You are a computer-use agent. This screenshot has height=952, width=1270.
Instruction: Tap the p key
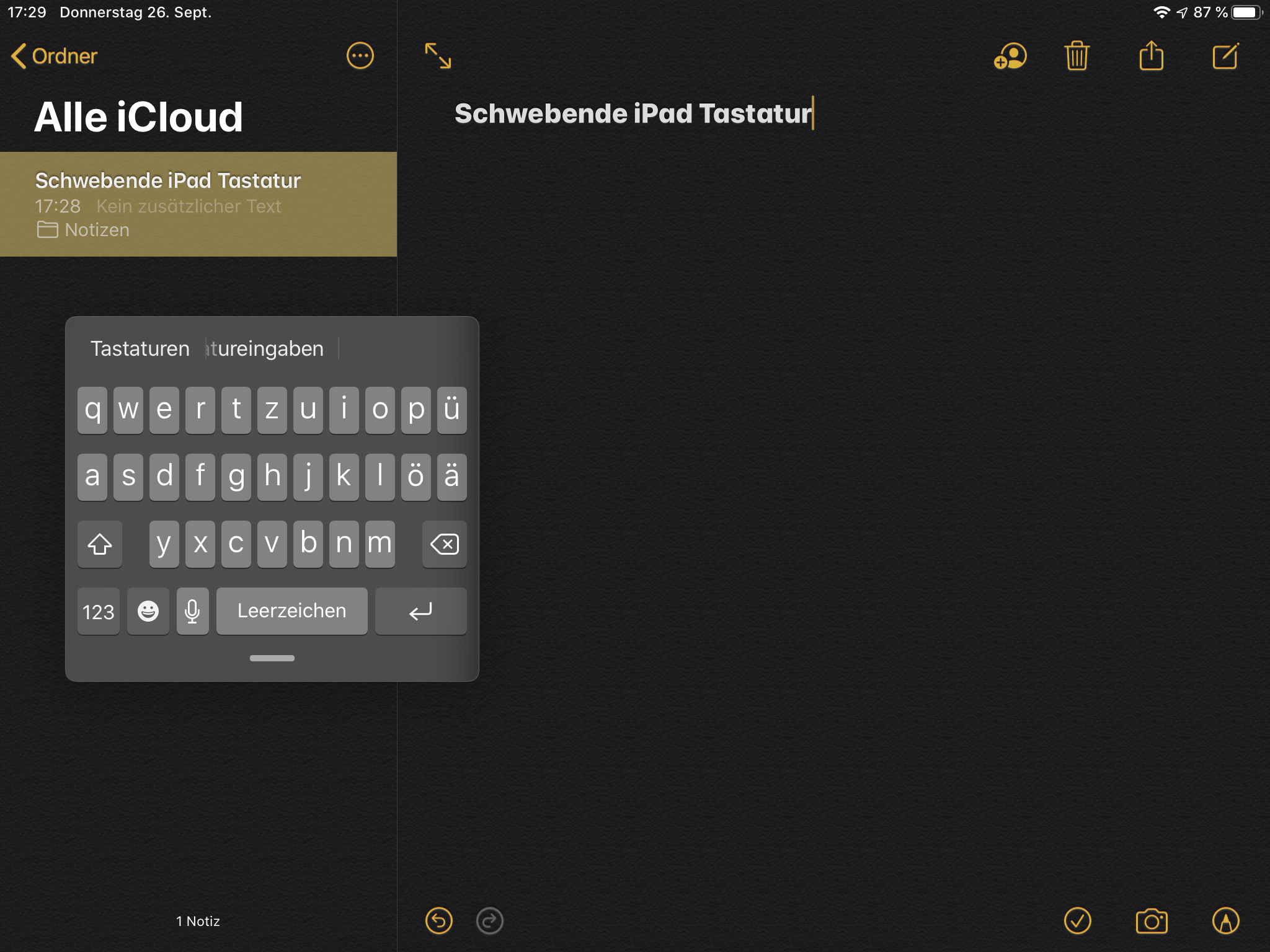[x=416, y=410]
